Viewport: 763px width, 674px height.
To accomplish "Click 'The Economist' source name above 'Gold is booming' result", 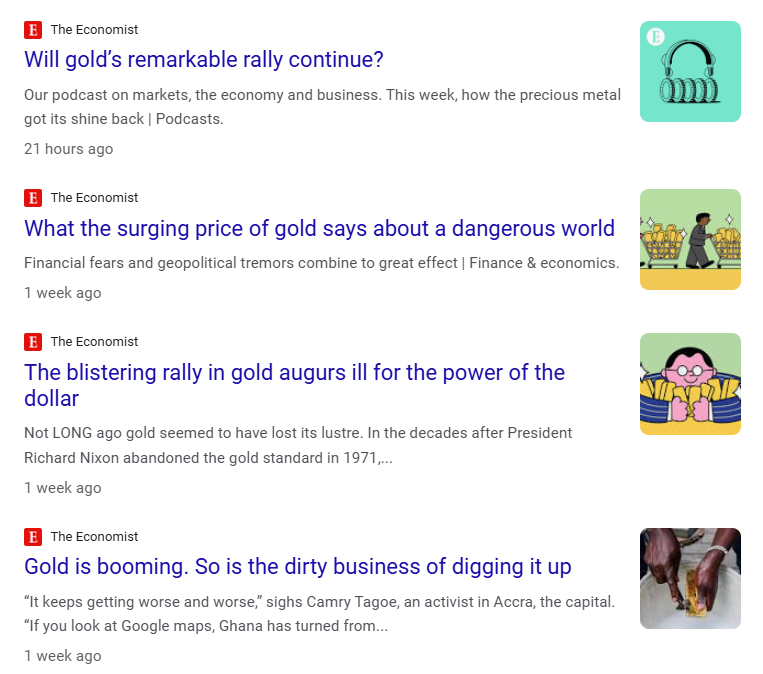I will pos(94,536).
